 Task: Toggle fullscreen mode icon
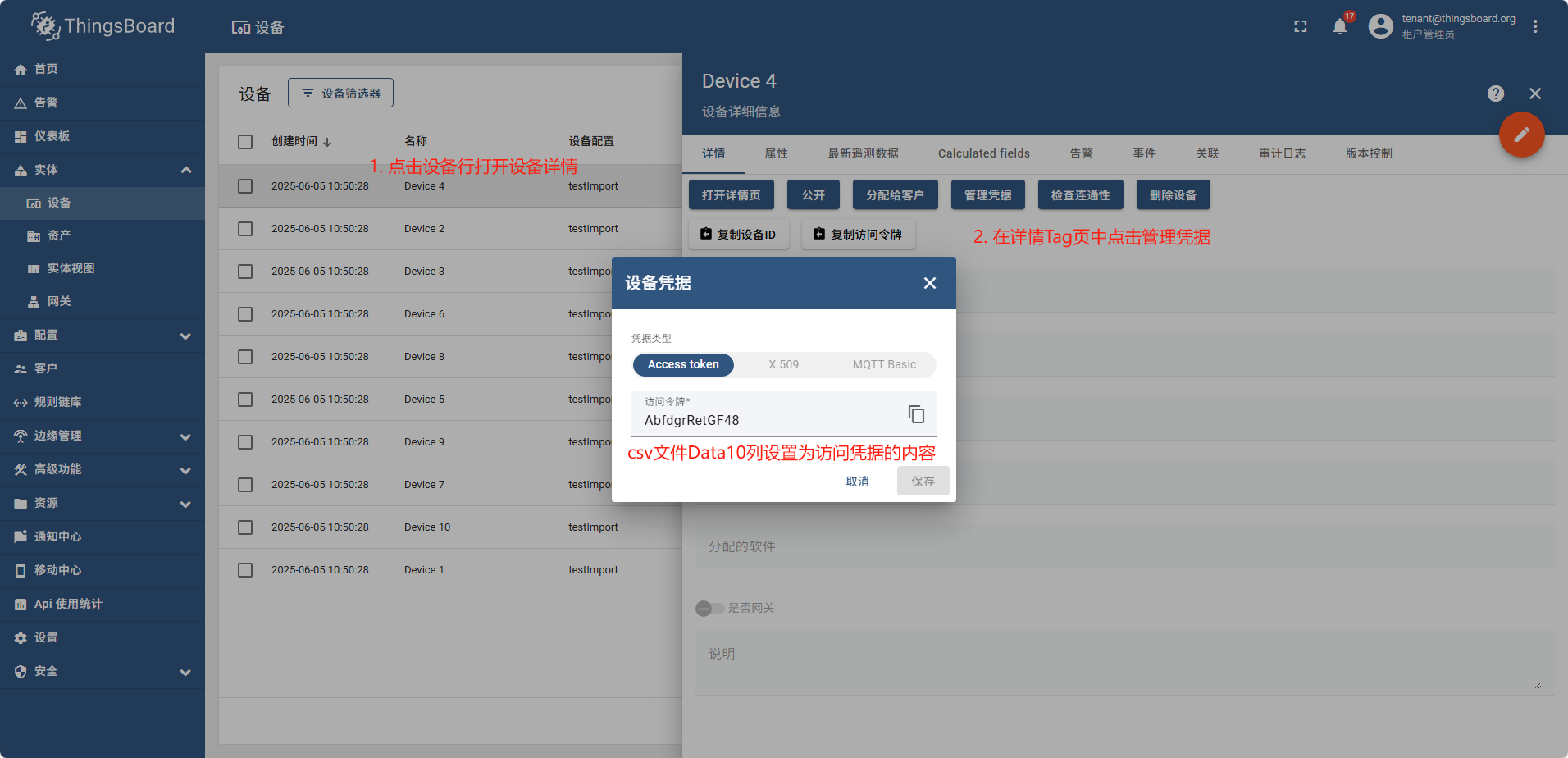pyautogui.click(x=1301, y=27)
